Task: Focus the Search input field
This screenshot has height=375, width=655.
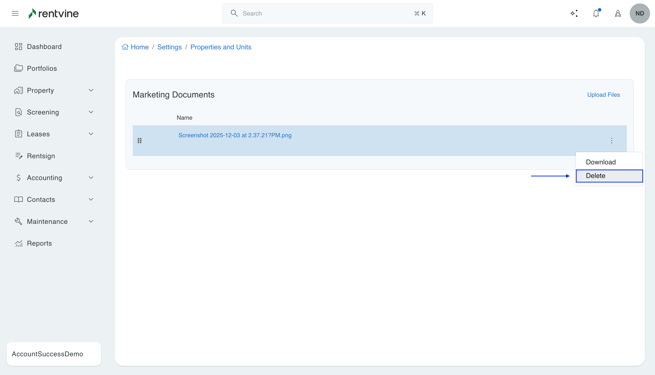Action: pos(328,13)
